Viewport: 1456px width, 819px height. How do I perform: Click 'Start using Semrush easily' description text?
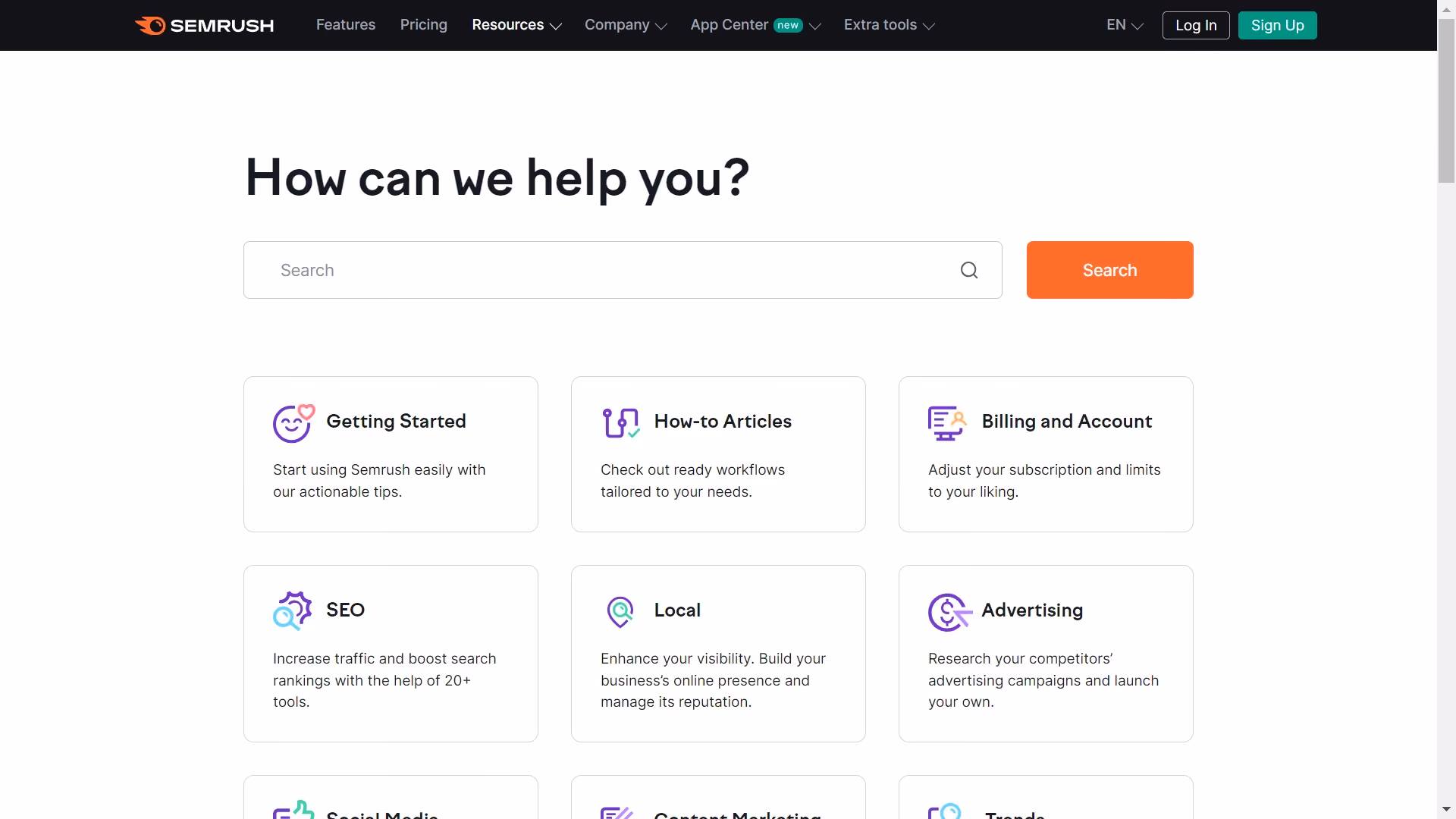click(379, 481)
